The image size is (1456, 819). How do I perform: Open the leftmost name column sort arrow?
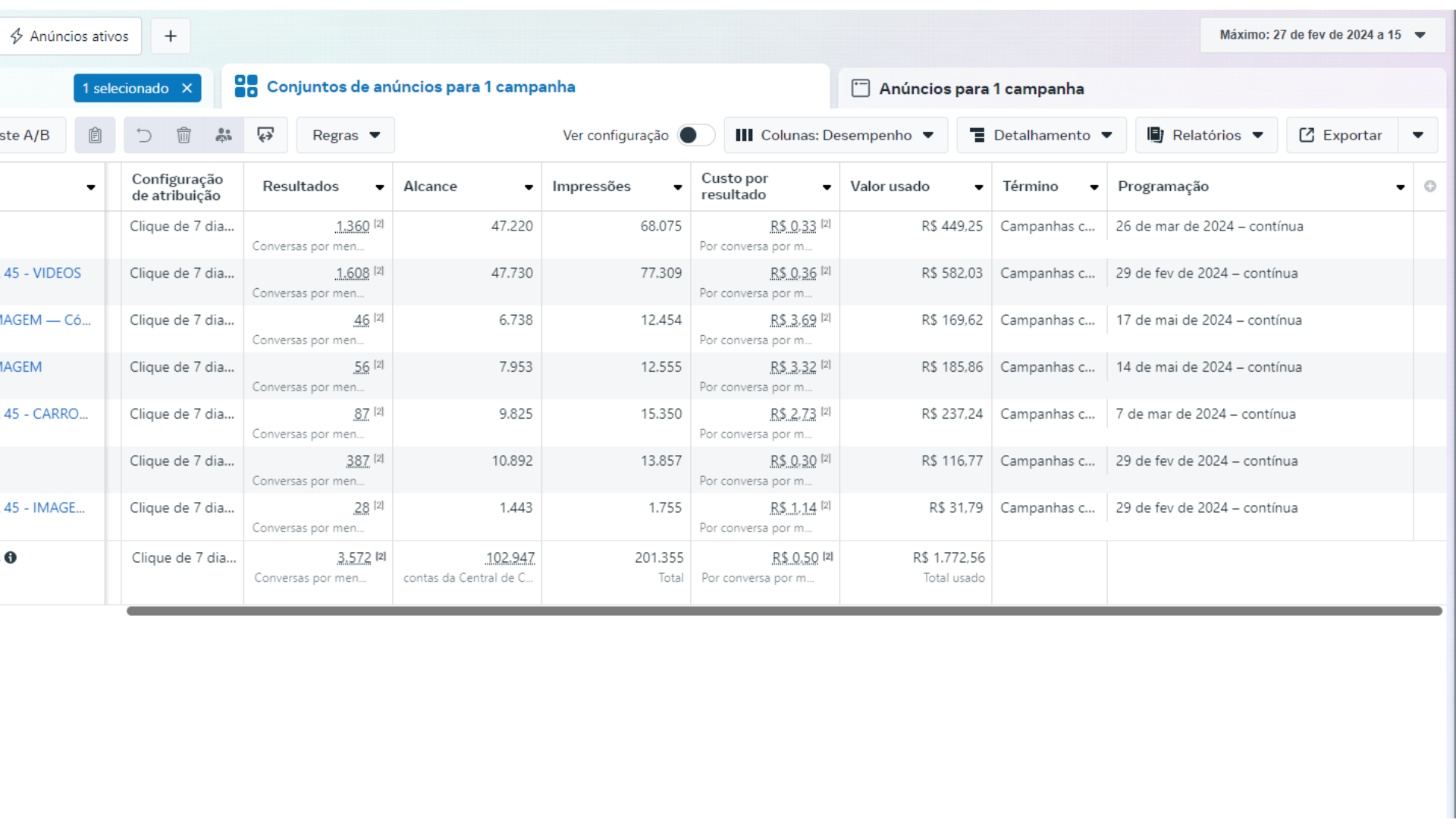click(x=91, y=187)
